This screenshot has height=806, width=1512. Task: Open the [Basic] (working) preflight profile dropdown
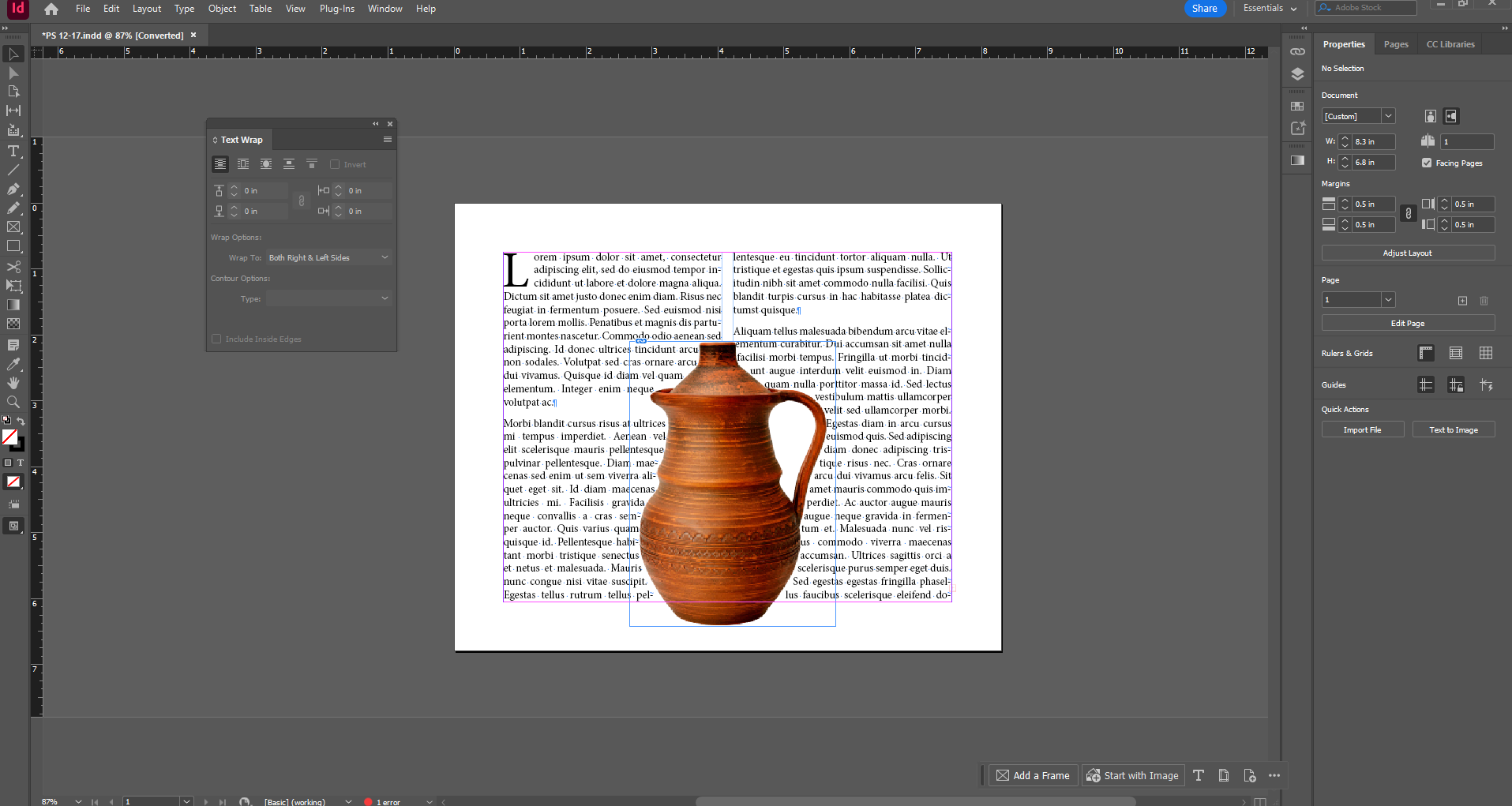(348, 801)
